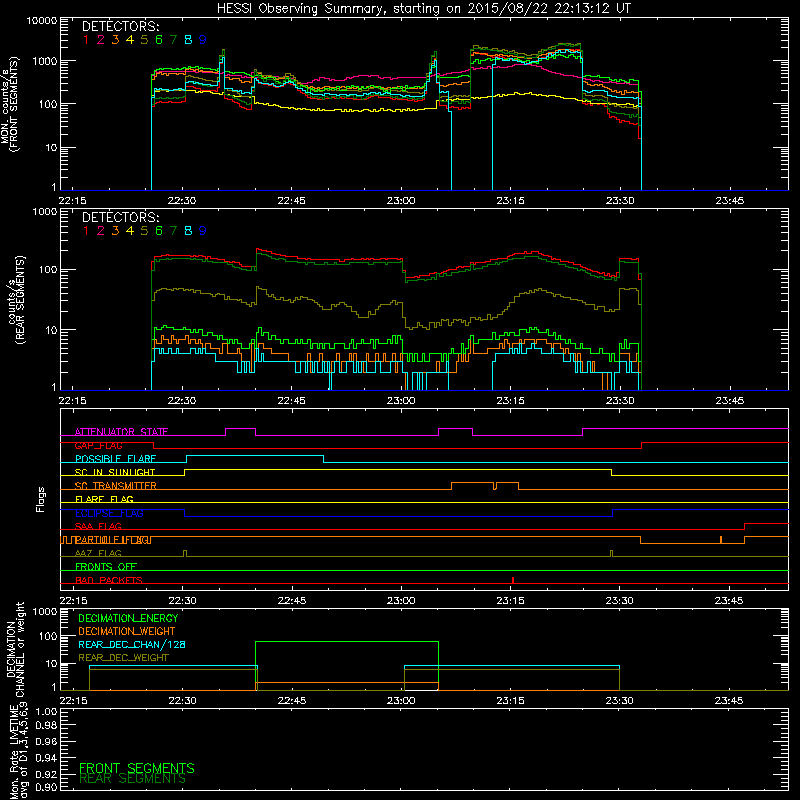Click the FRONTS_OFF flag label

(106, 567)
